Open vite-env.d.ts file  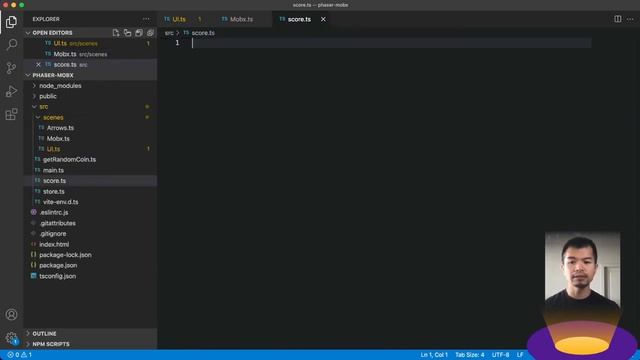(x=90, y=202)
